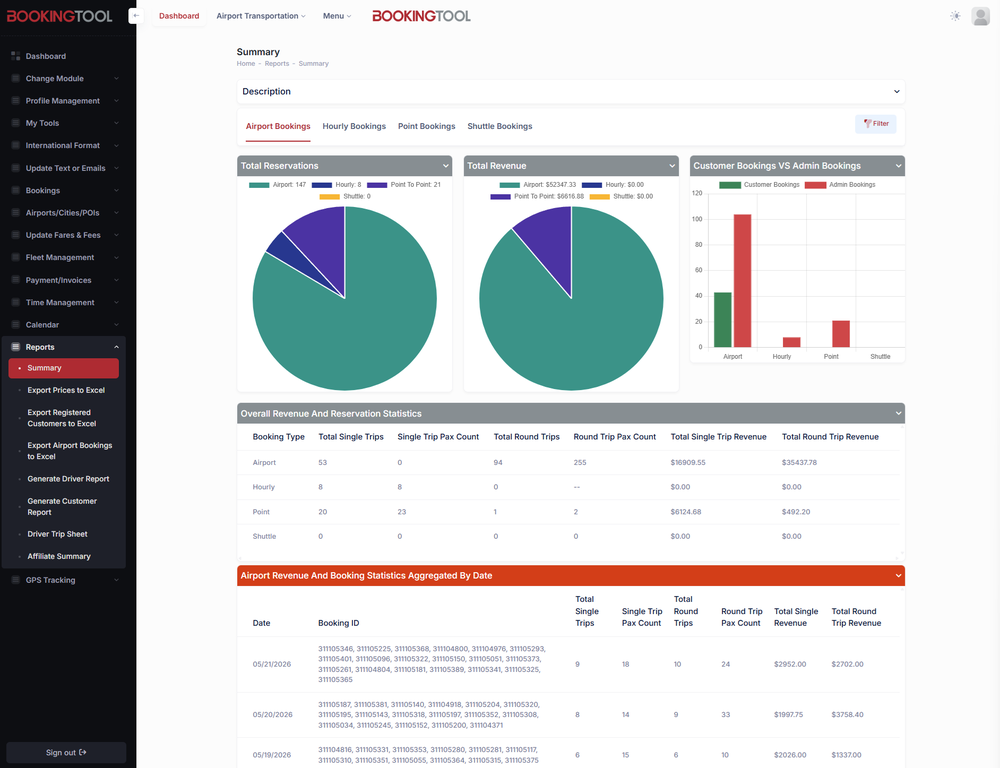
Task: Open Export Prices to Excel
Action: 66,390
